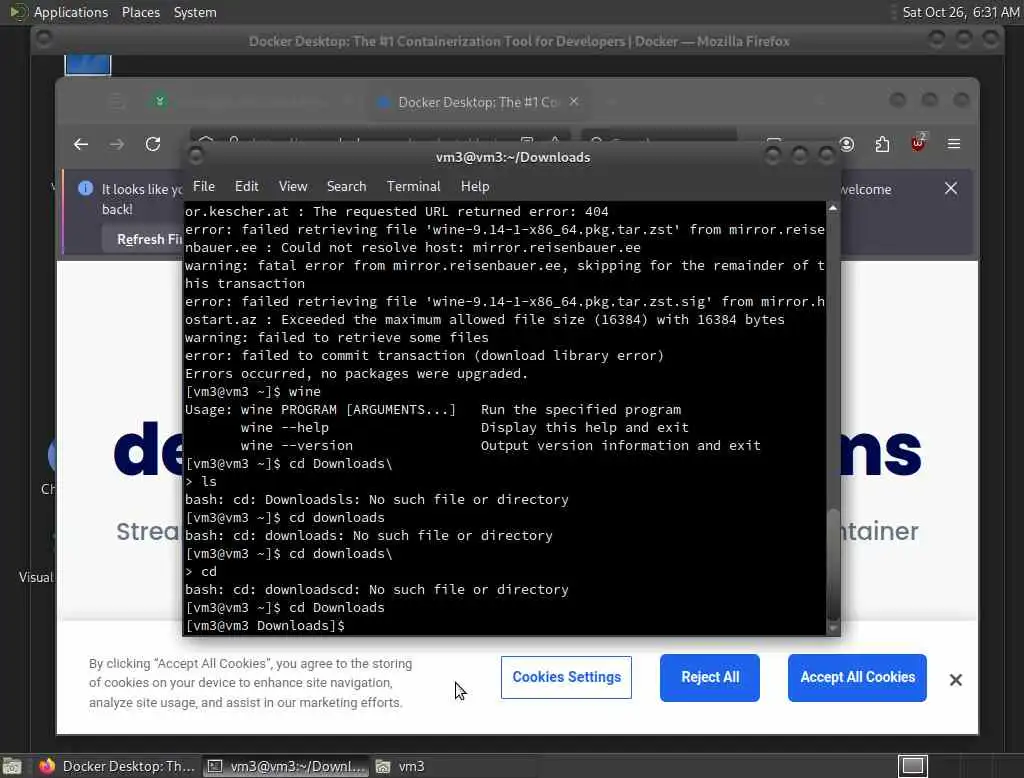Open terminal Search menu
Viewport: 1024px width, 778px height.
[x=346, y=186]
